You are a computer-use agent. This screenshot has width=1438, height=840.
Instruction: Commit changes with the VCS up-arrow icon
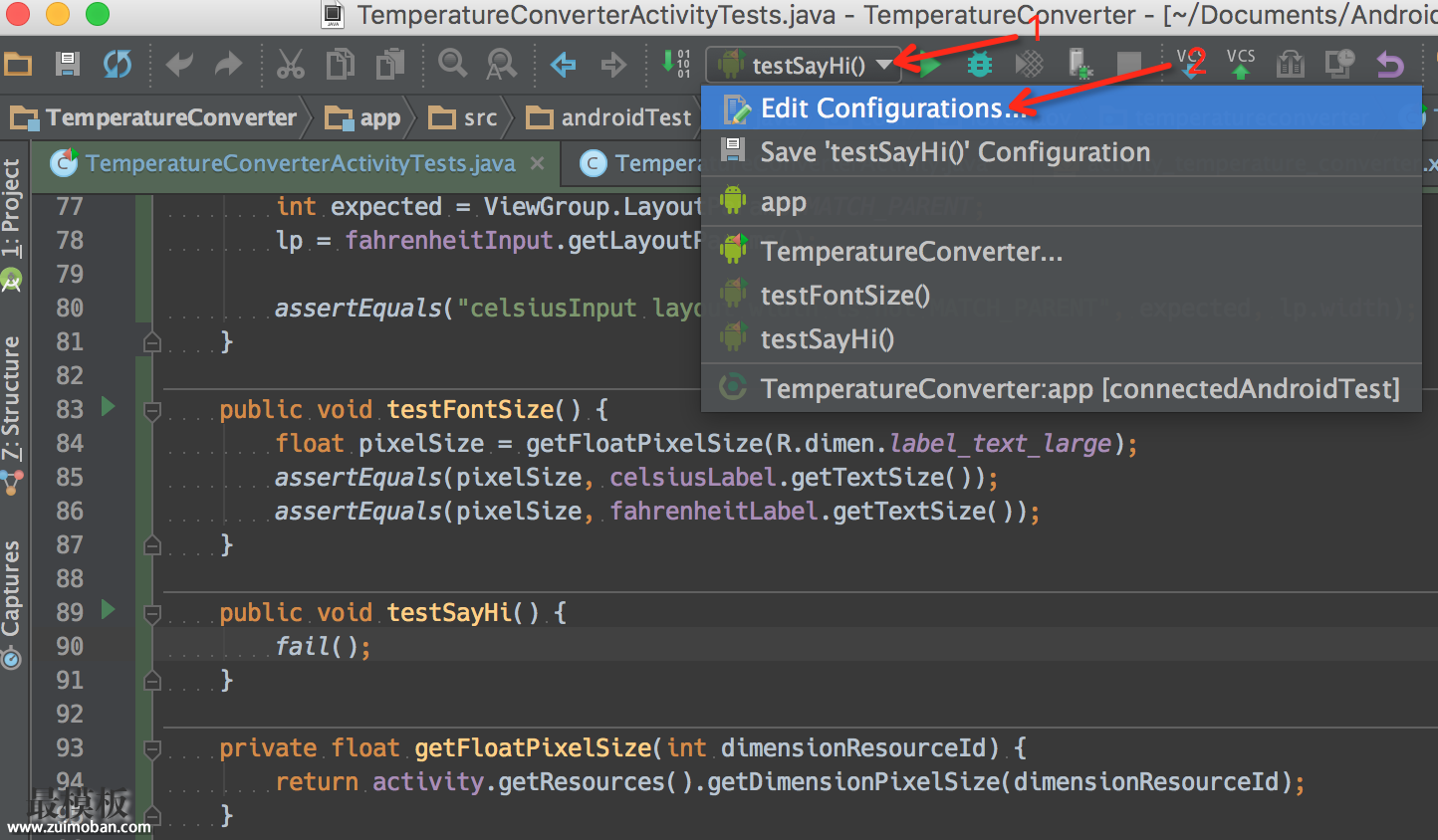(1241, 64)
